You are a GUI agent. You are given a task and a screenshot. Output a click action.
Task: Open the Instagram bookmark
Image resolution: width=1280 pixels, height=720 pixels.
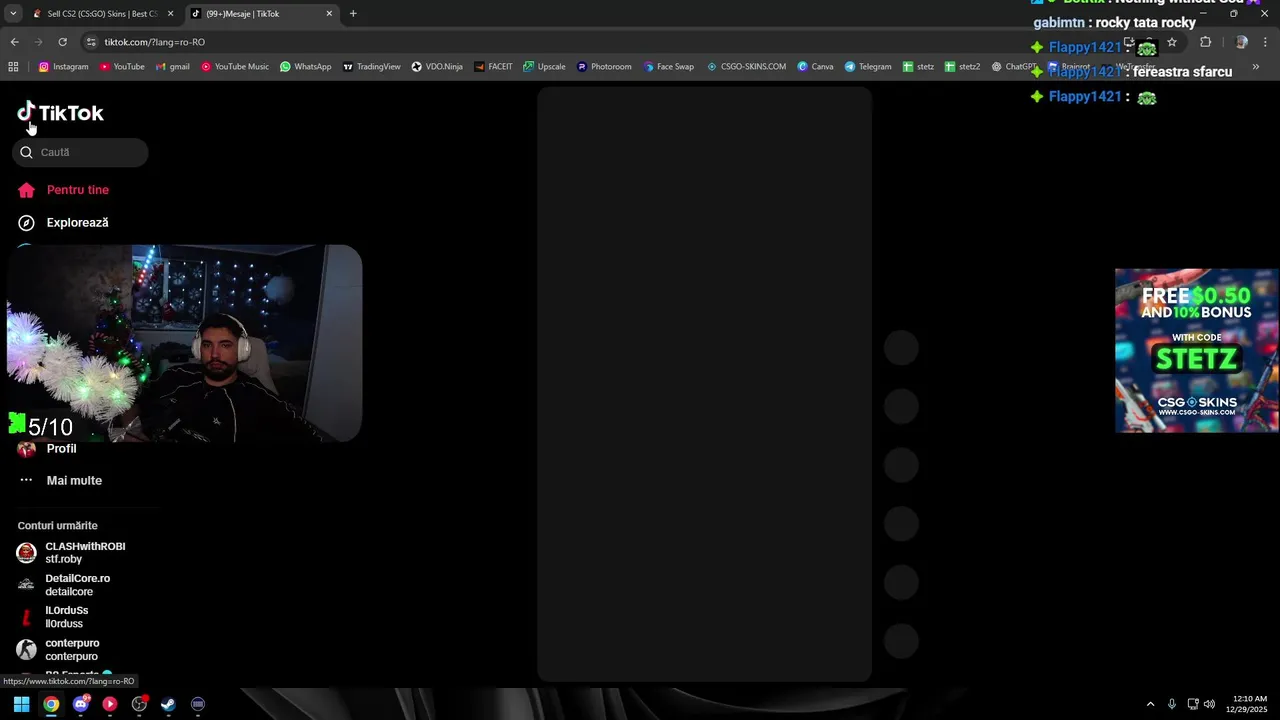[x=63, y=67]
